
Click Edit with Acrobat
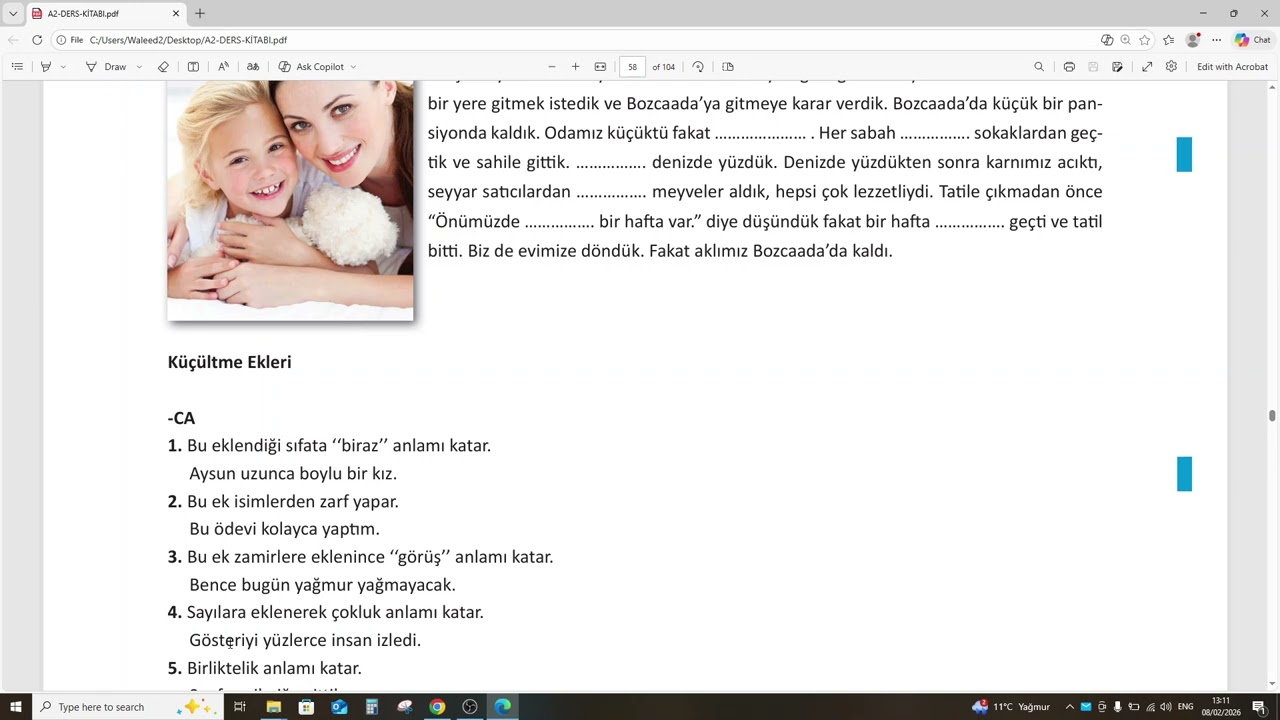(x=1232, y=67)
